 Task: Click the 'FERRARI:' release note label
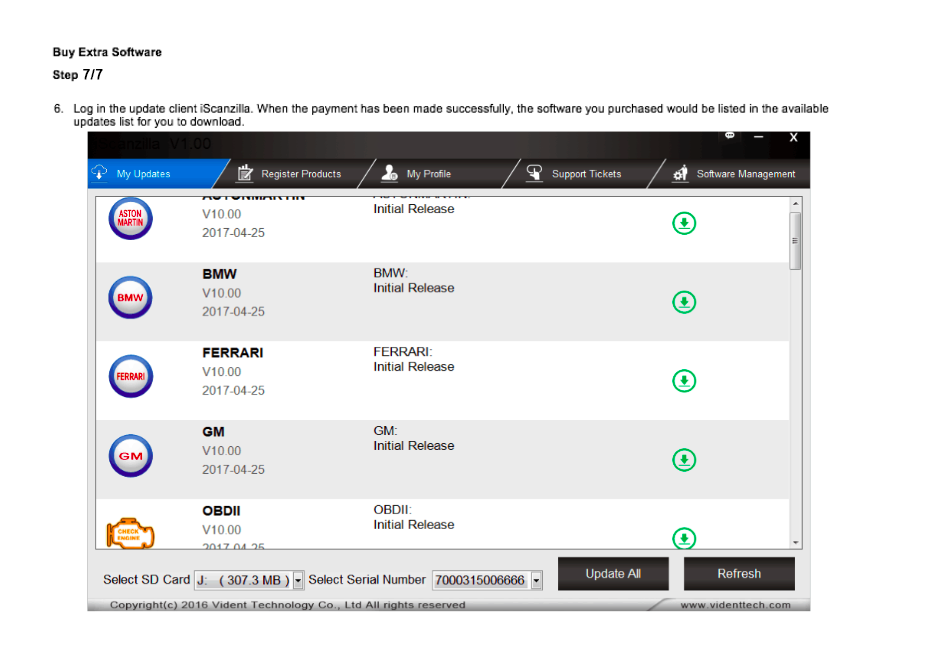pyautogui.click(x=403, y=352)
